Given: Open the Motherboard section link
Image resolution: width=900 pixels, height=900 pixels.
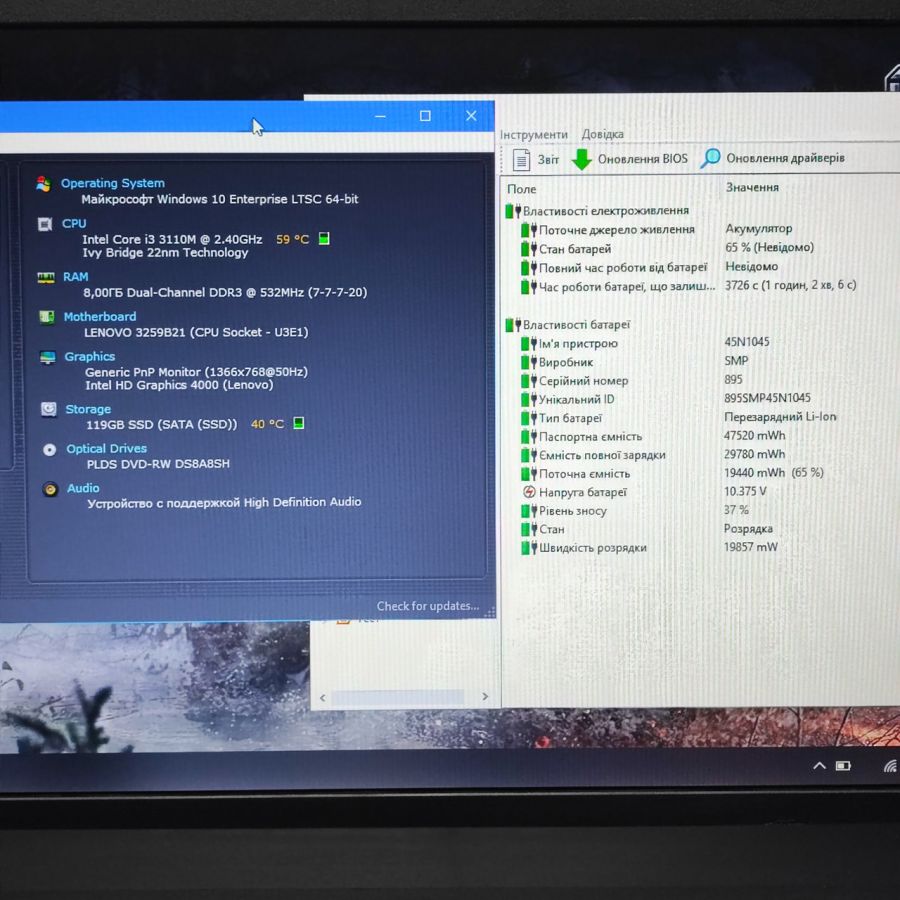Looking at the screenshot, I should [x=100, y=316].
